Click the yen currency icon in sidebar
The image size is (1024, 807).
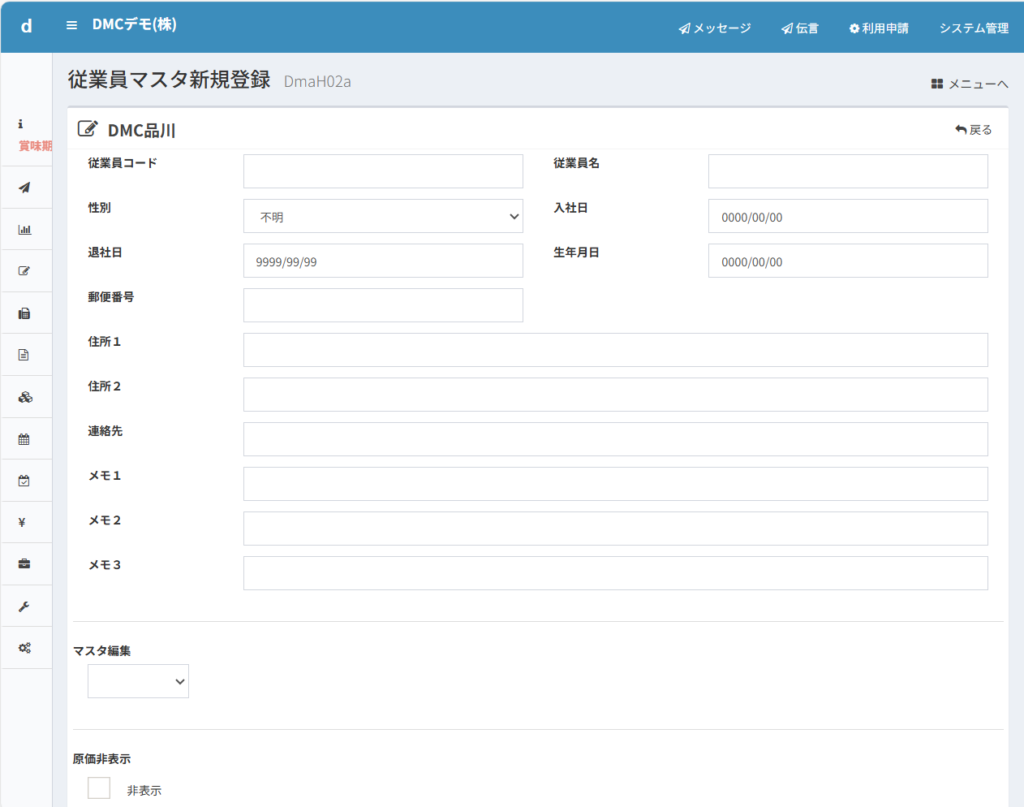[25, 522]
